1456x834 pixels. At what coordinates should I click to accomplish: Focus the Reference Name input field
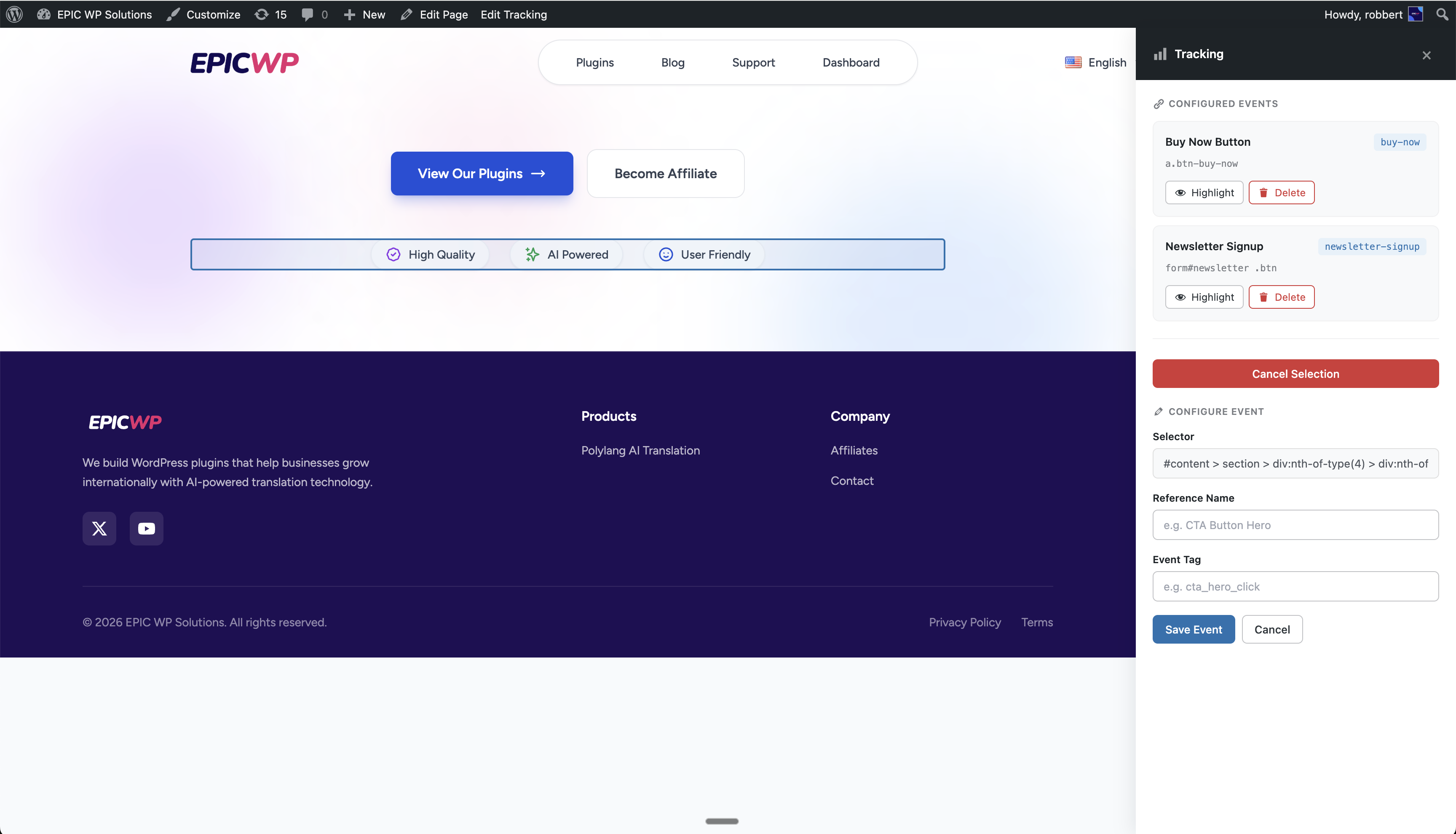(x=1295, y=525)
